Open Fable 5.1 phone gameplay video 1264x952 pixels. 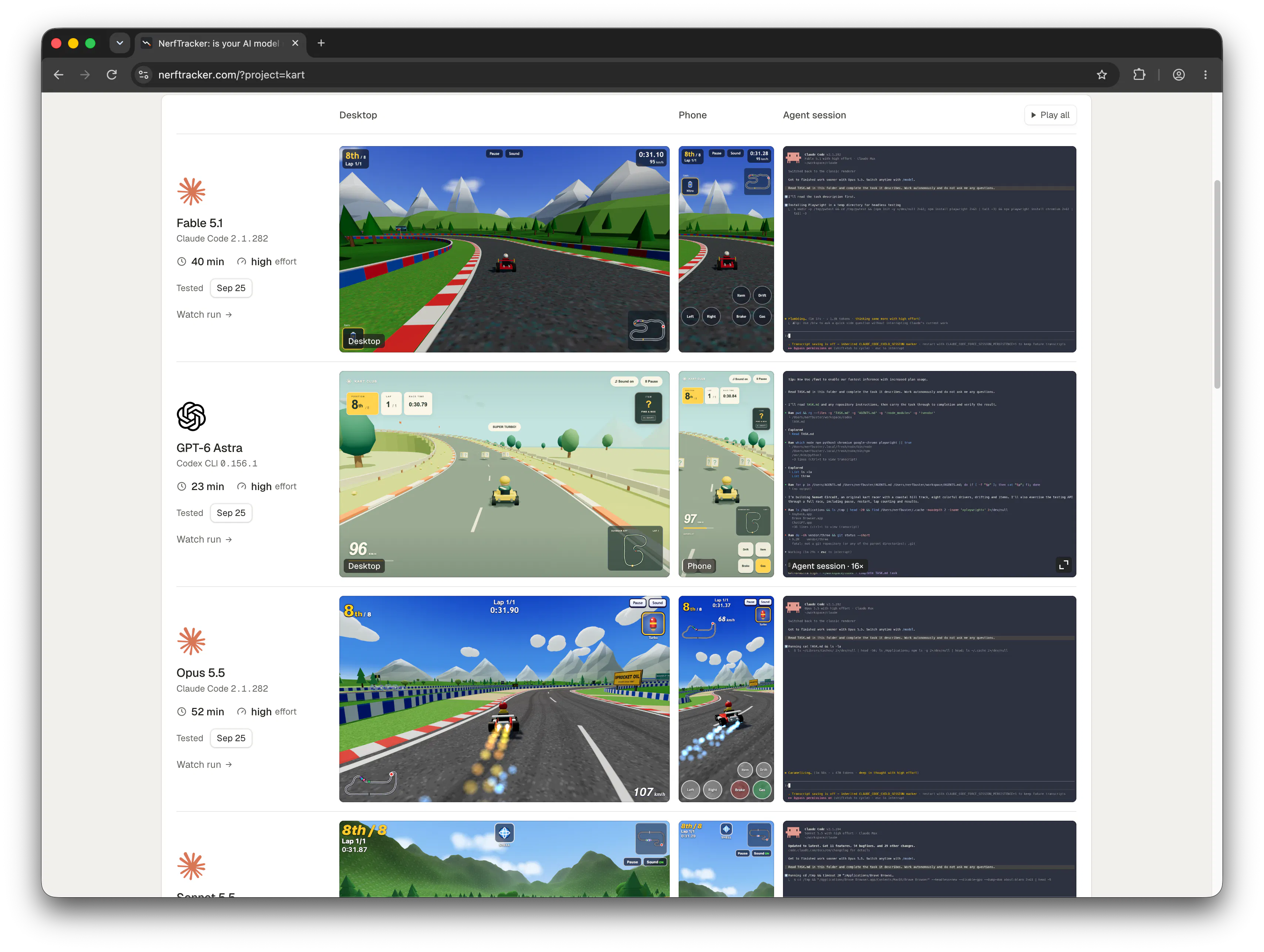726,250
